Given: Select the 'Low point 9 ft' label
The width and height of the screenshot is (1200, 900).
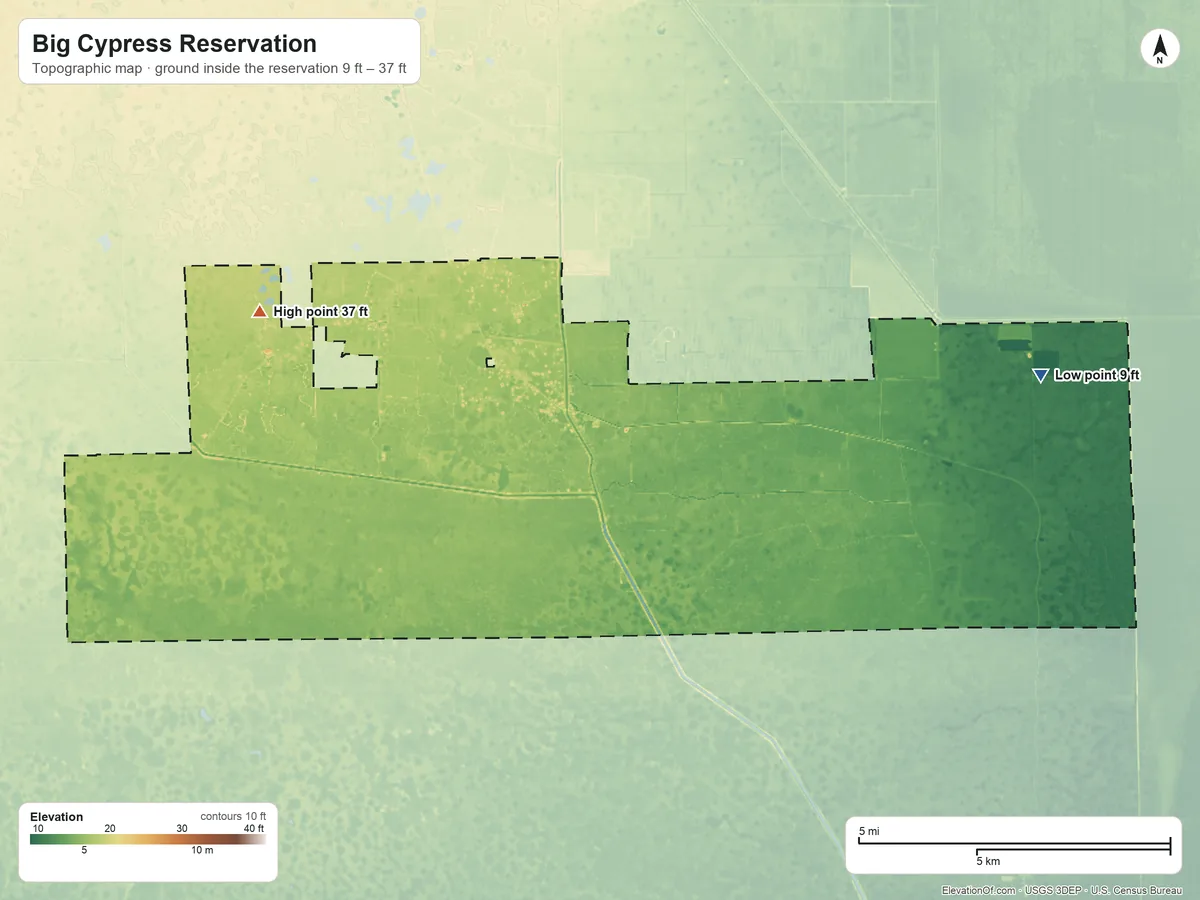Looking at the screenshot, I should coord(1097,375).
